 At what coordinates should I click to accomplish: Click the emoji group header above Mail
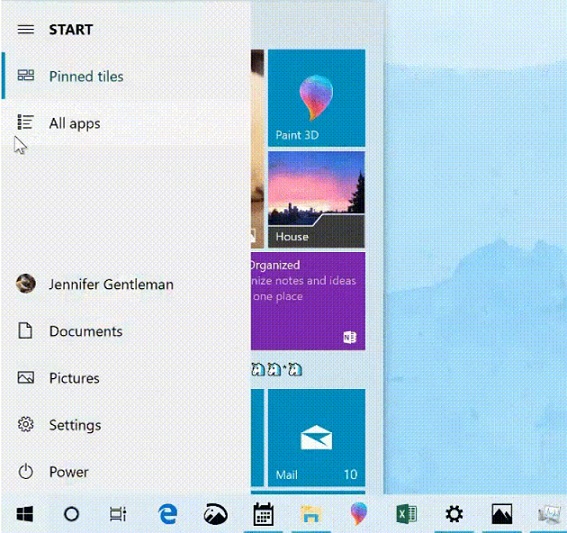(x=277, y=370)
